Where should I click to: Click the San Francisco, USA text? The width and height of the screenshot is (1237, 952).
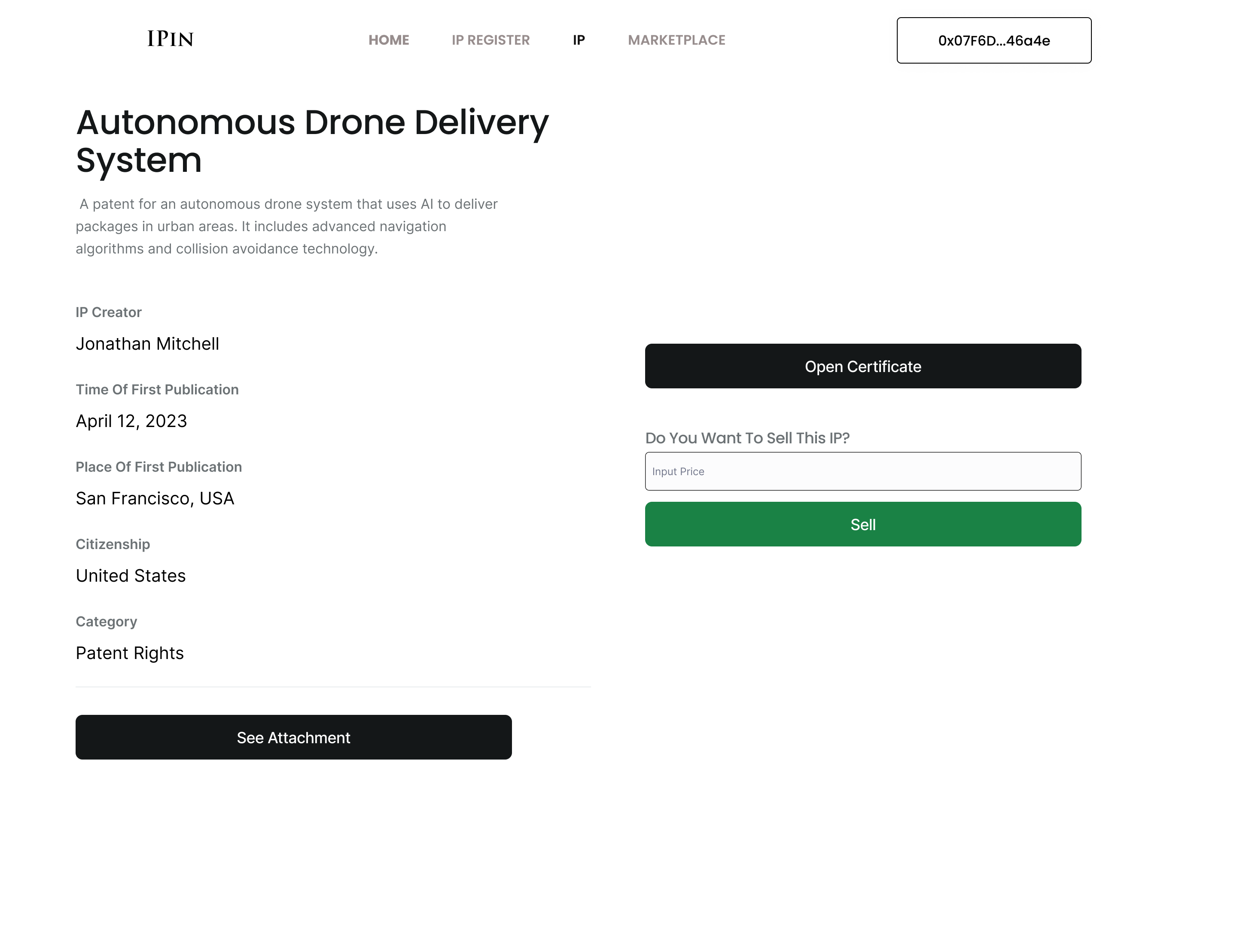click(155, 499)
